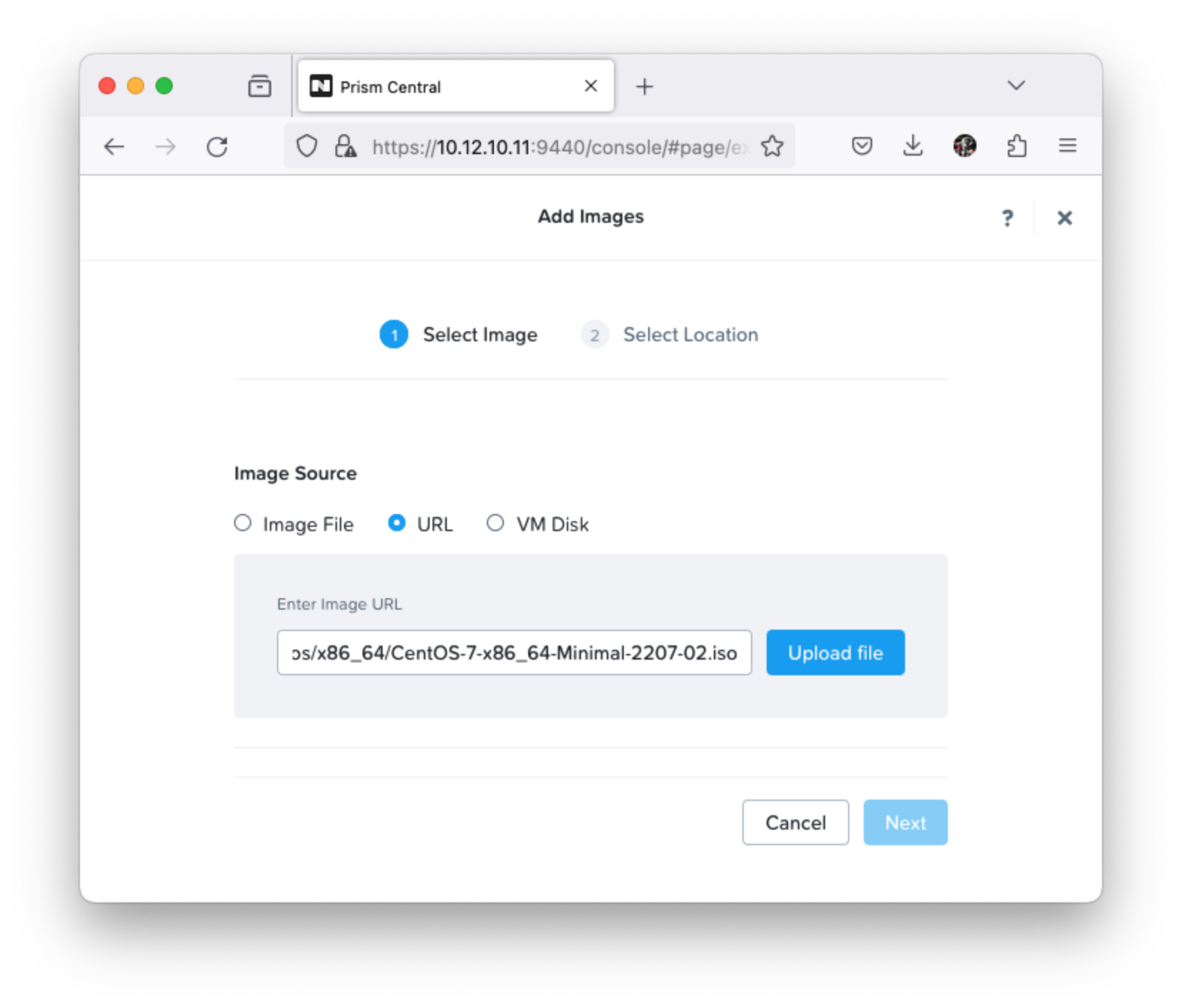Open a new browser tab with plus
The image size is (1182, 1008).
tap(645, 86)
